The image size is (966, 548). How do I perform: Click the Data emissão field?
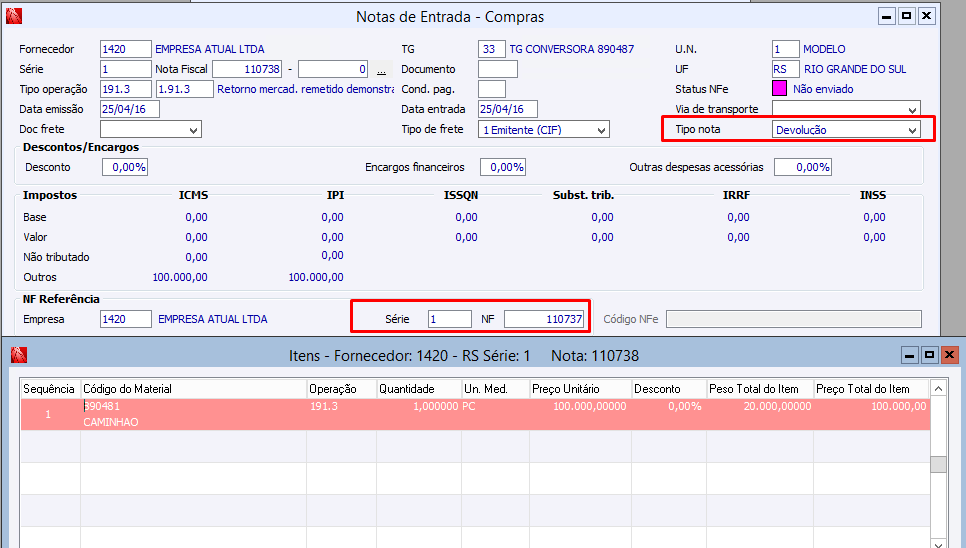[130, 109]
